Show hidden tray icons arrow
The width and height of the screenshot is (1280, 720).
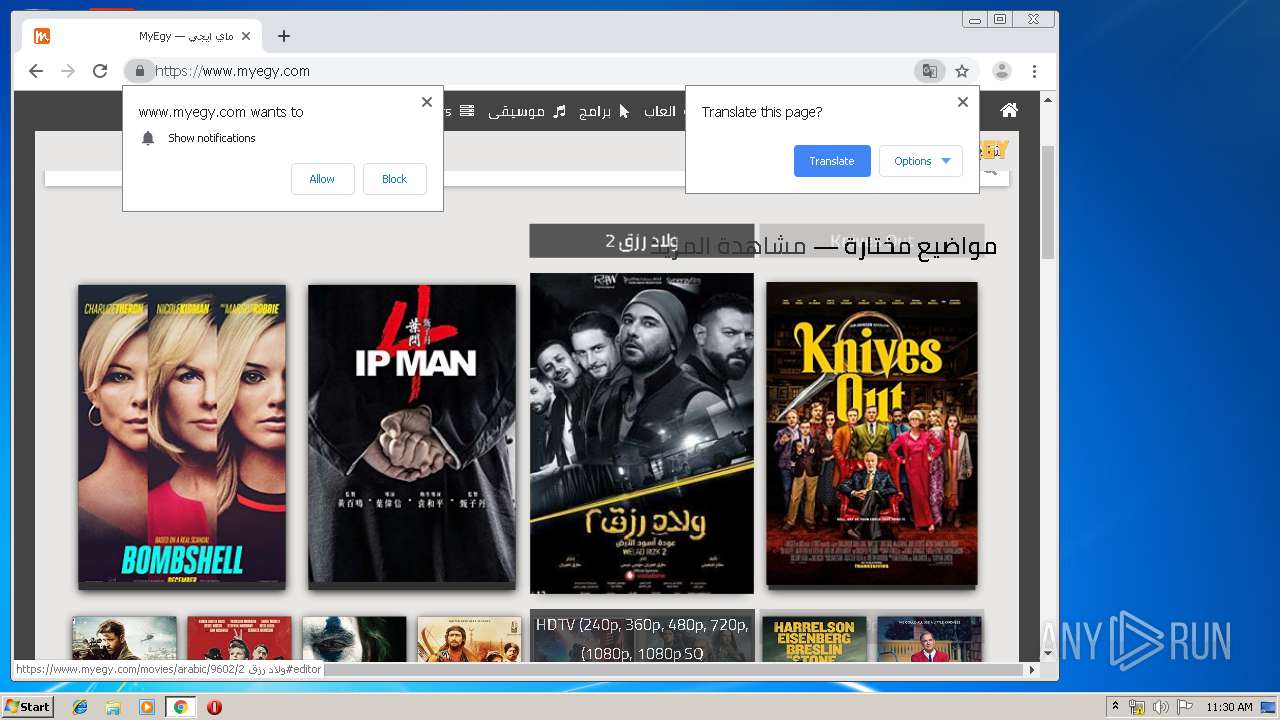[x=1115, y=706]
